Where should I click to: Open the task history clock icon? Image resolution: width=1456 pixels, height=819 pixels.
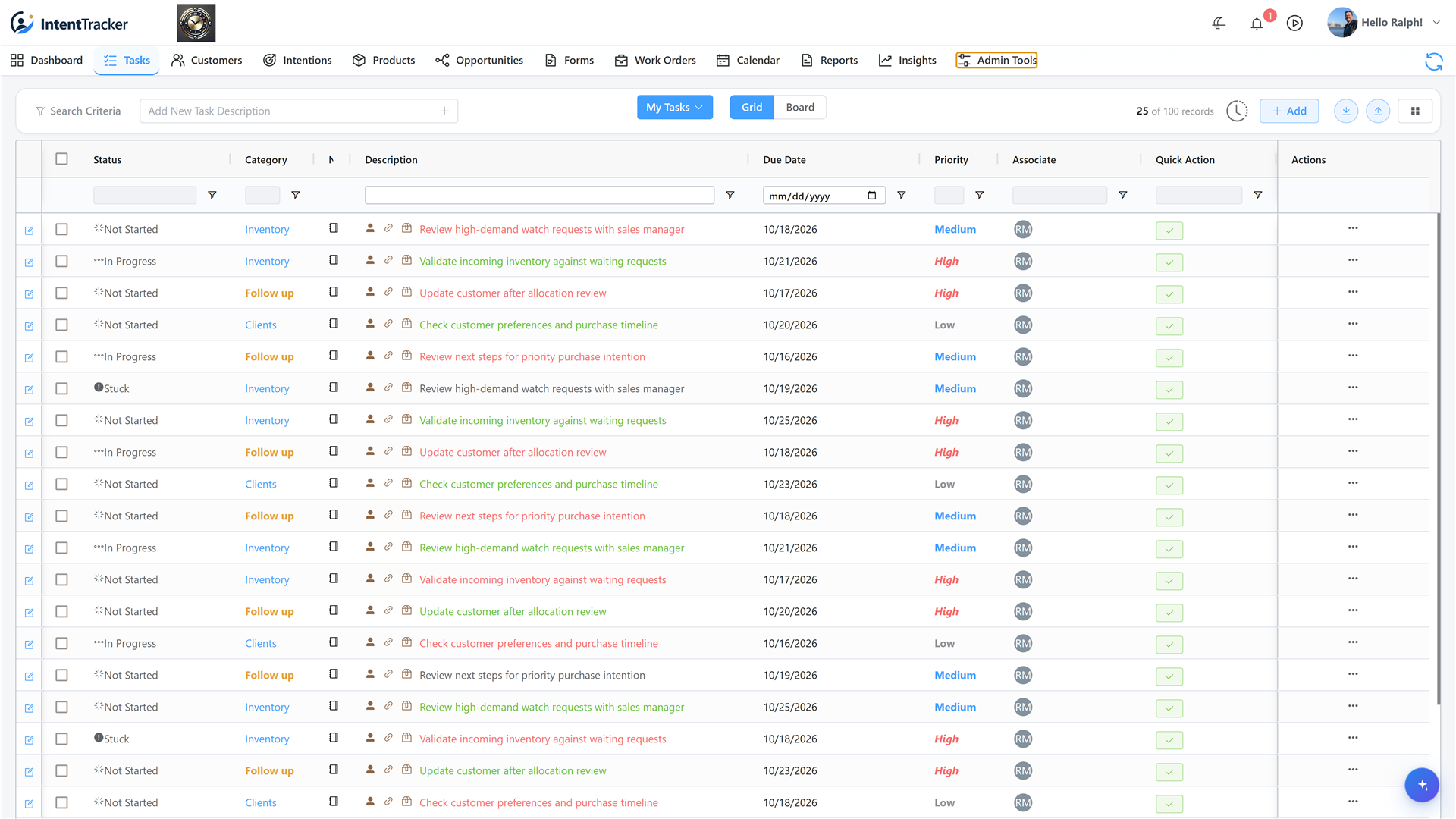click(x=1237, y=111)
